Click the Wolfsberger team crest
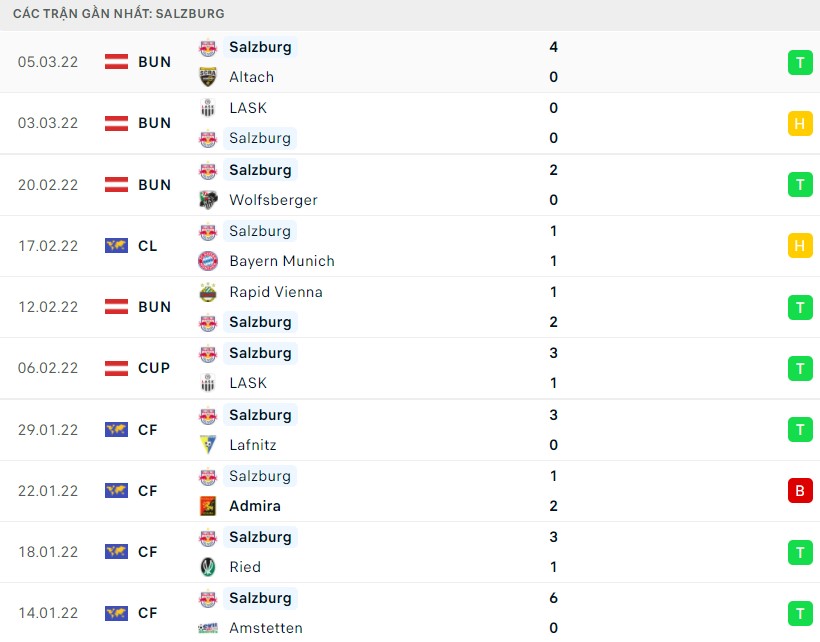This screenshot has width=820, height=642. click(x=208, y=200)
